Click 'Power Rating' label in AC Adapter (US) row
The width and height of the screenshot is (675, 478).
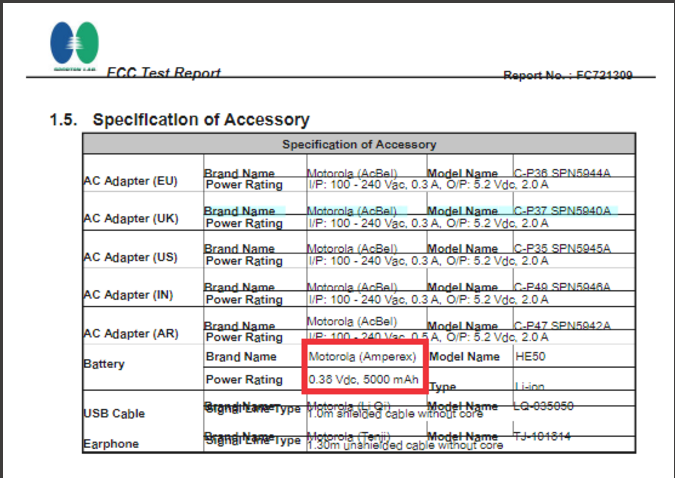244,261
